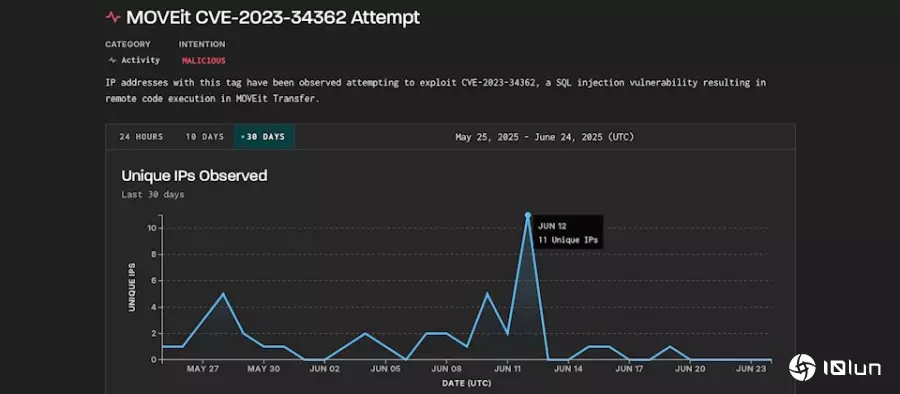This screenshot has width=900, height=394.
Task: Click the JUN 20 x-axis label
Action: click(x=690, y=369)
